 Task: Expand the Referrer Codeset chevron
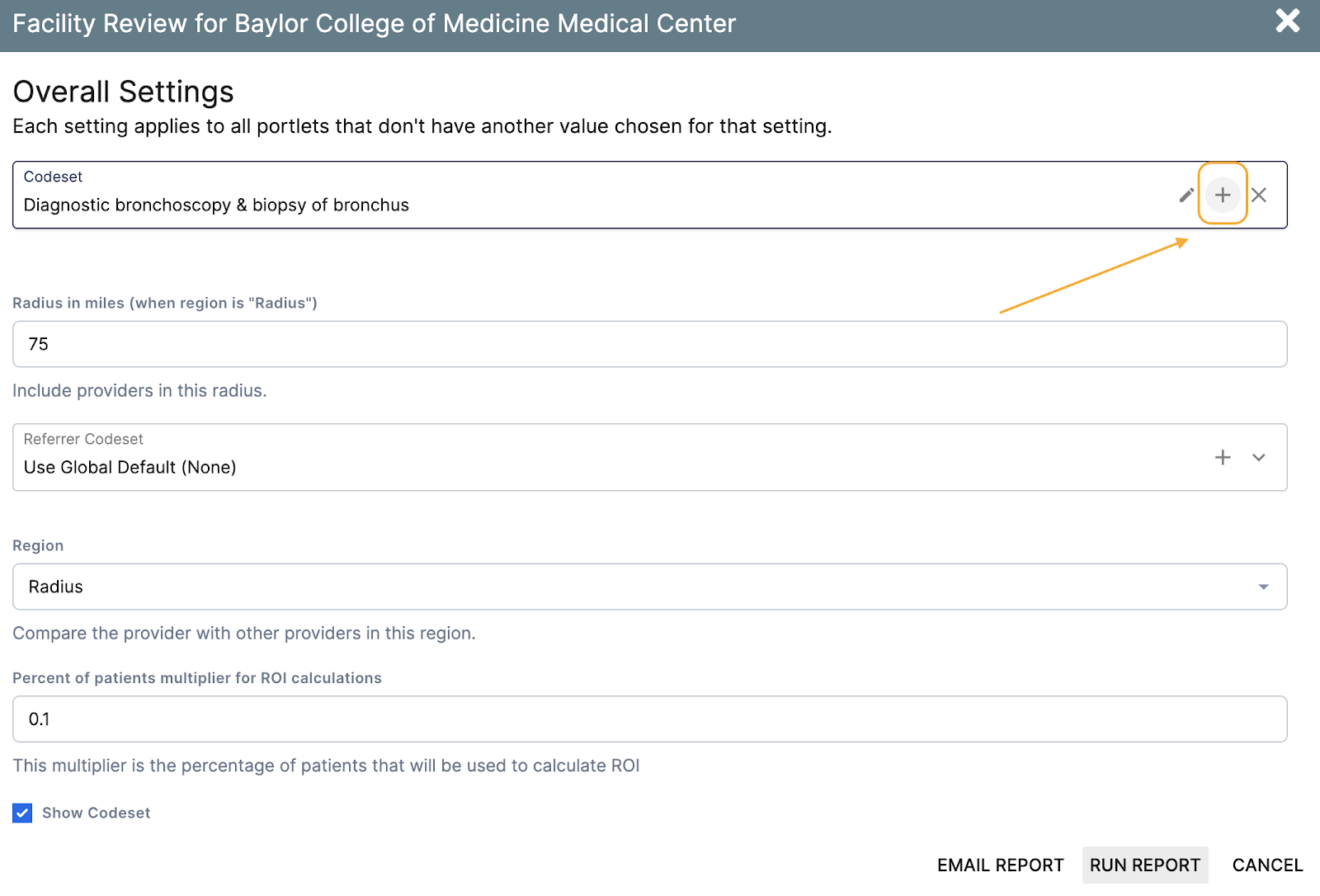tap(1259, 457)
